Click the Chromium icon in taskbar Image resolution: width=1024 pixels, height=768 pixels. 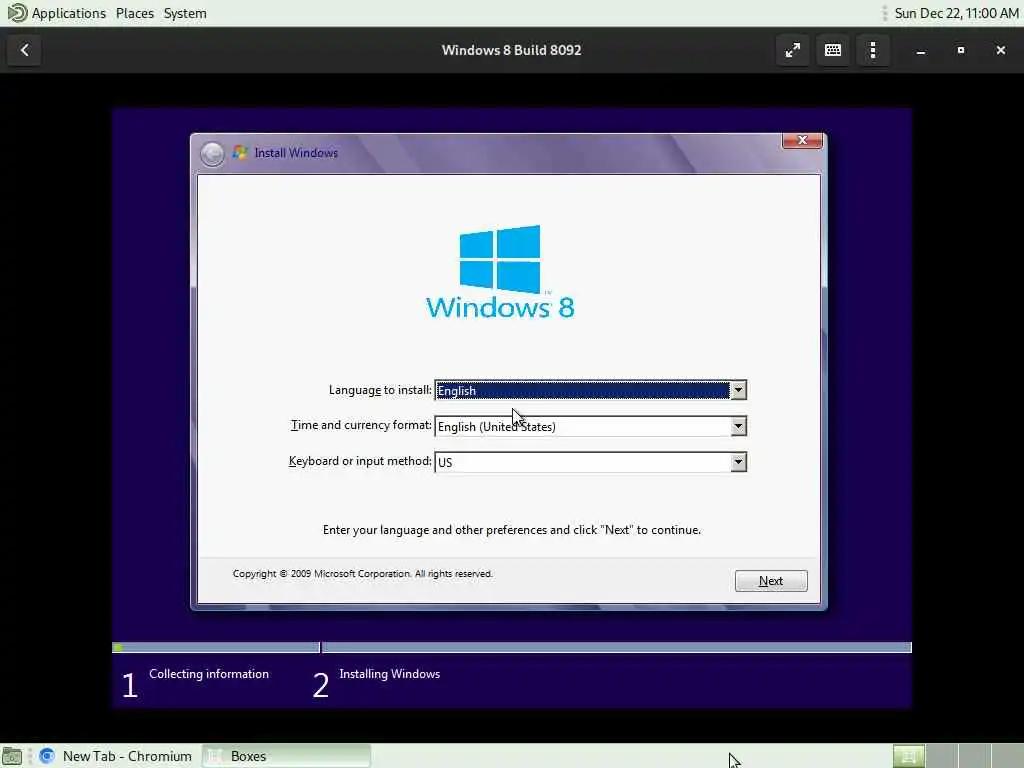pyautogui.click(x=47, y=756)
